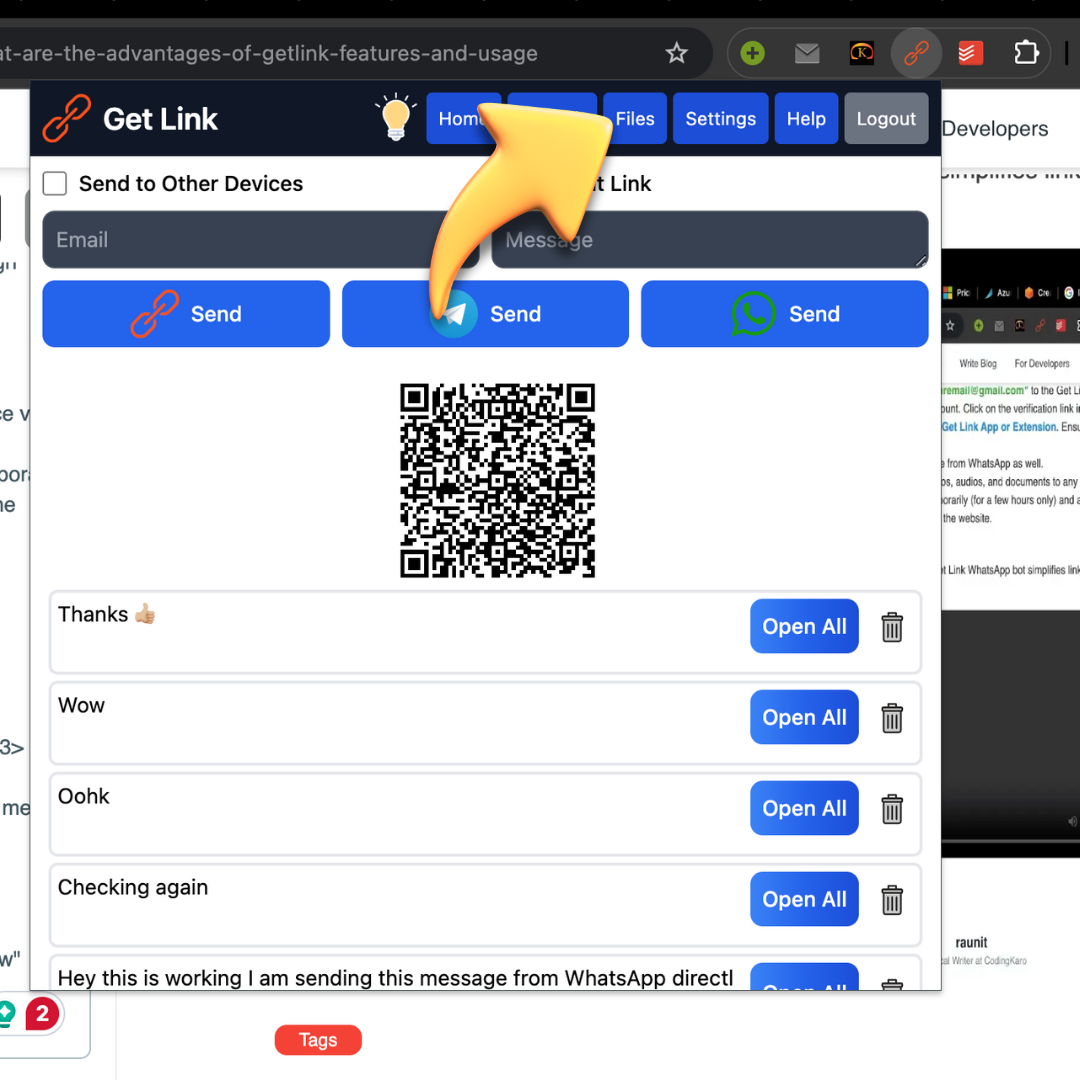1080x1080 pixels.
Task: Open the Get Link chain extension icon
Action: click(916, 53)
